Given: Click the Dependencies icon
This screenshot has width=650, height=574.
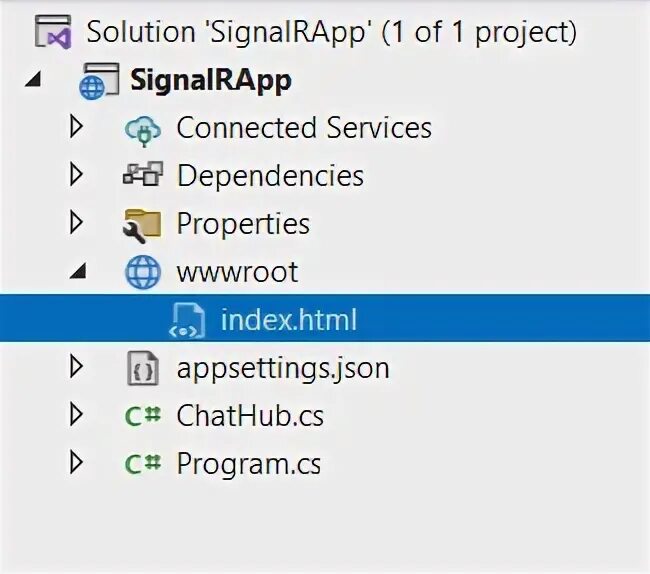Looking at the screenshot, I should click(x=142, y=176).
